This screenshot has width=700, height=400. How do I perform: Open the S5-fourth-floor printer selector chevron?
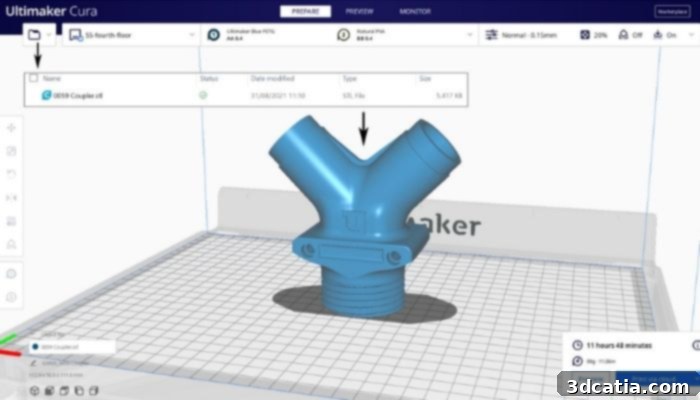[192, 35]
